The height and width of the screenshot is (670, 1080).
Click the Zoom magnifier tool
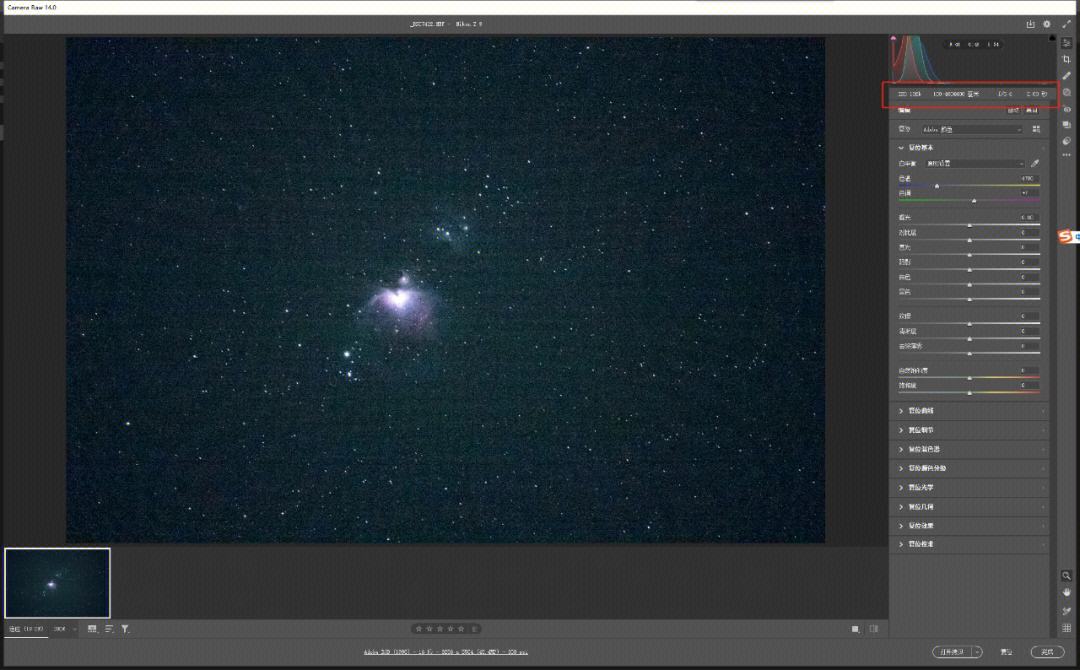1067,575
